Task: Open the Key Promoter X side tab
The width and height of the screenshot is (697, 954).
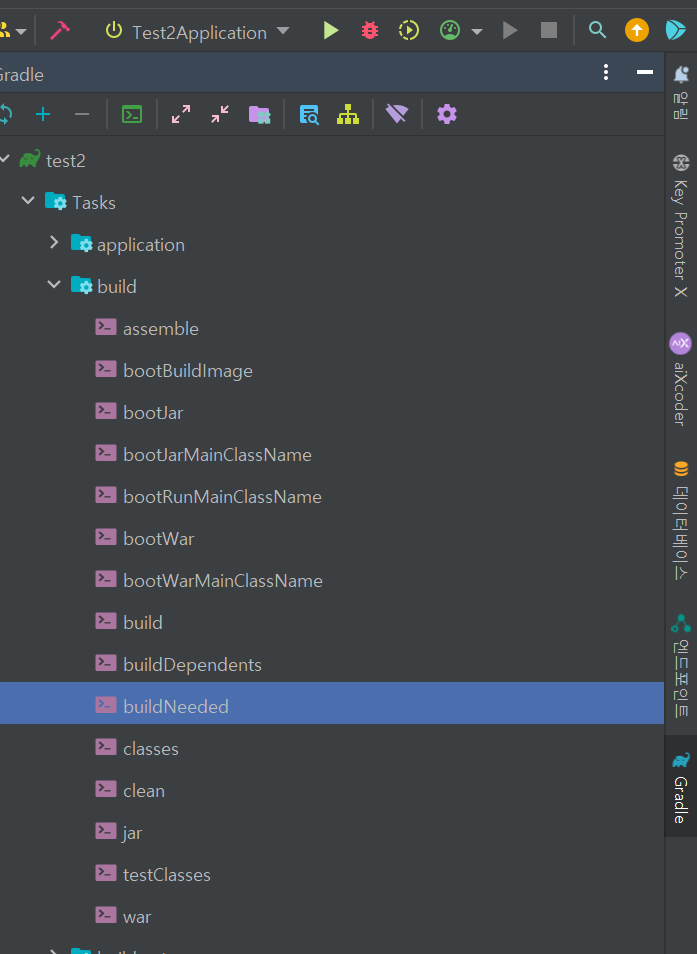Action: (x=681, y=226)
